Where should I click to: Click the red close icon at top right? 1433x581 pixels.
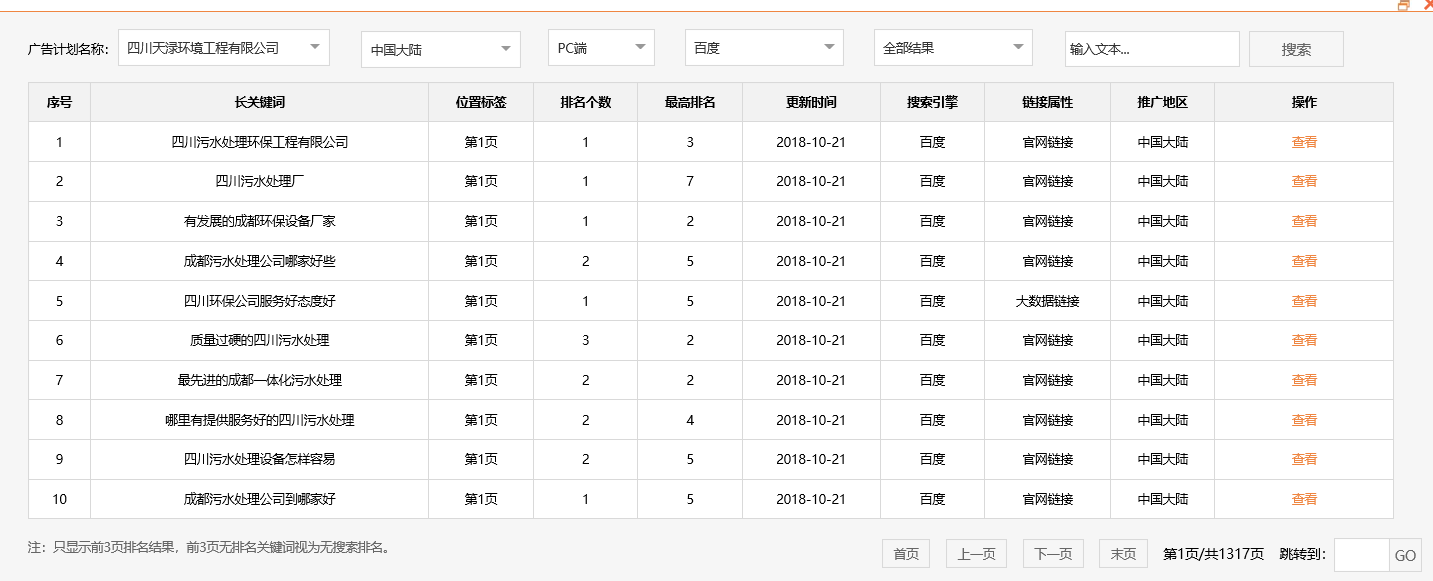(1427, 4)
